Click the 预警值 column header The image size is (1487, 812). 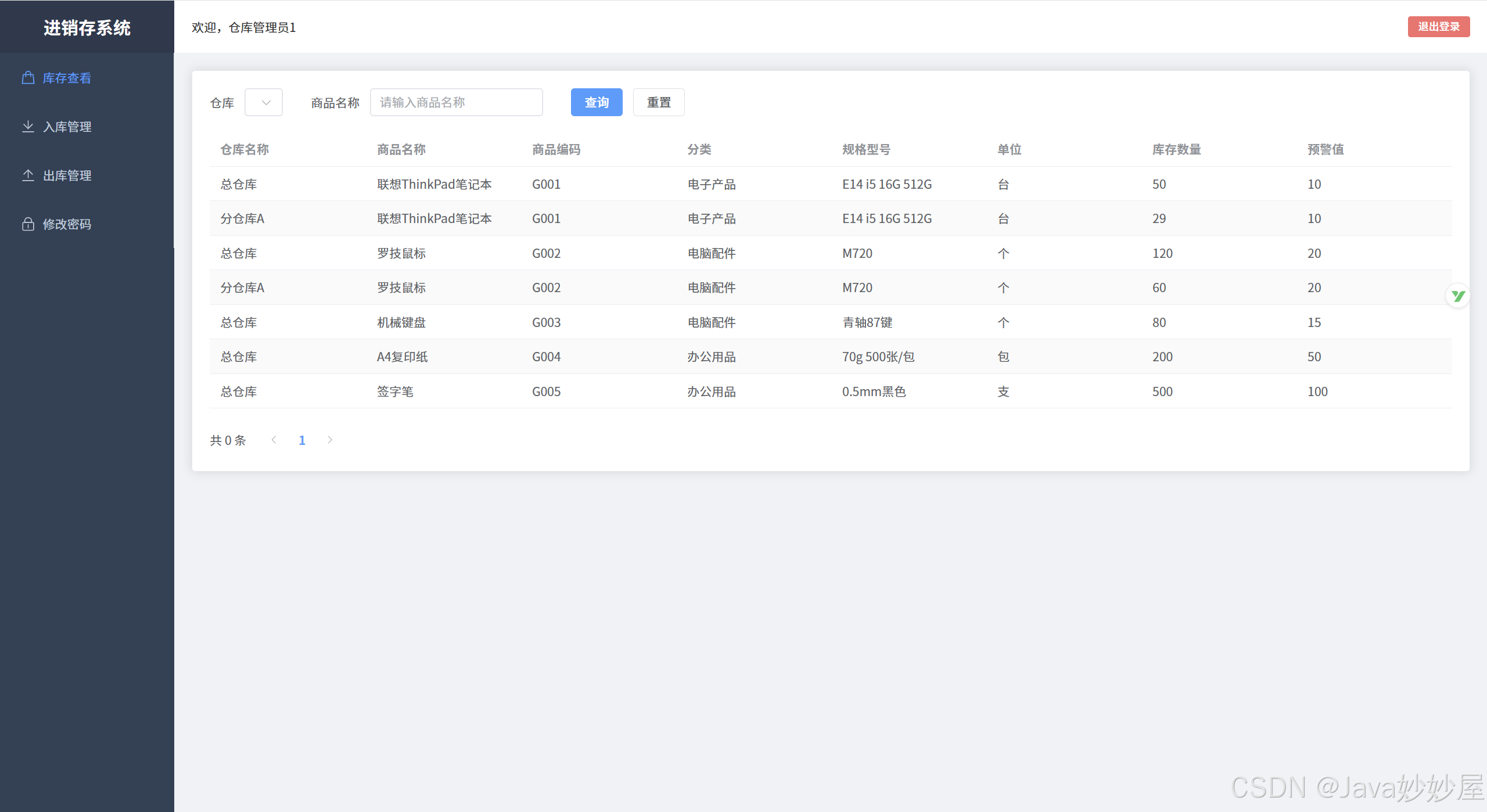click(x=1326, y=149)
